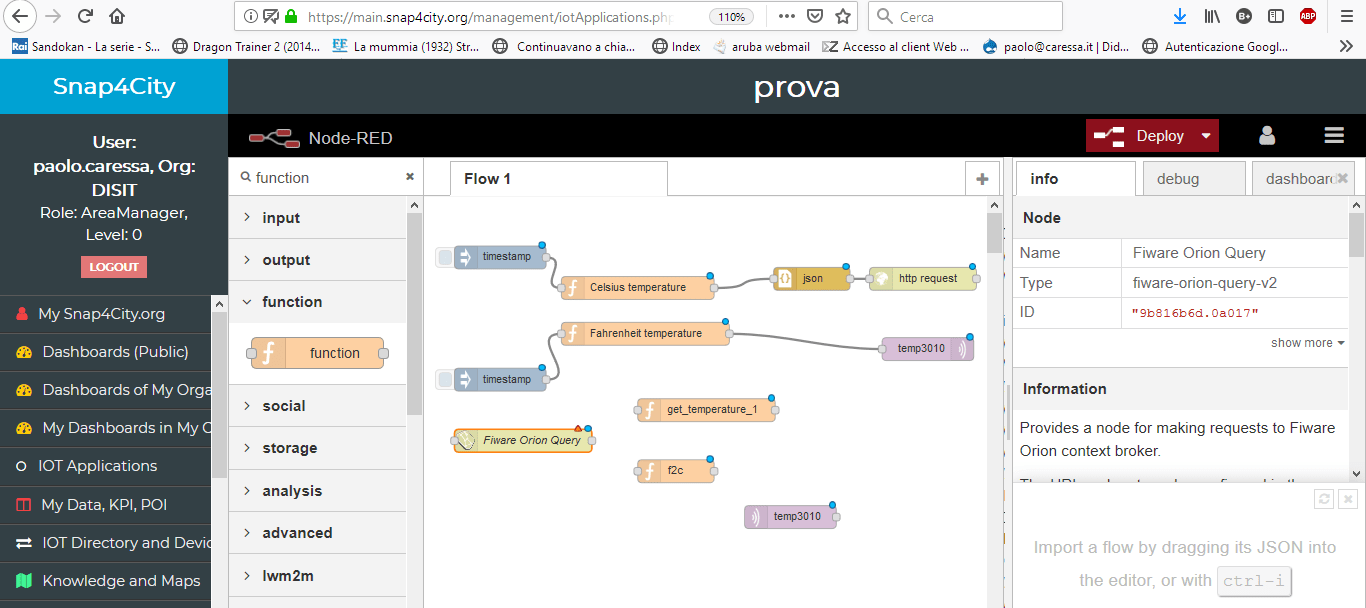Open the Firefox hamburger menu

click(1345, 16)
